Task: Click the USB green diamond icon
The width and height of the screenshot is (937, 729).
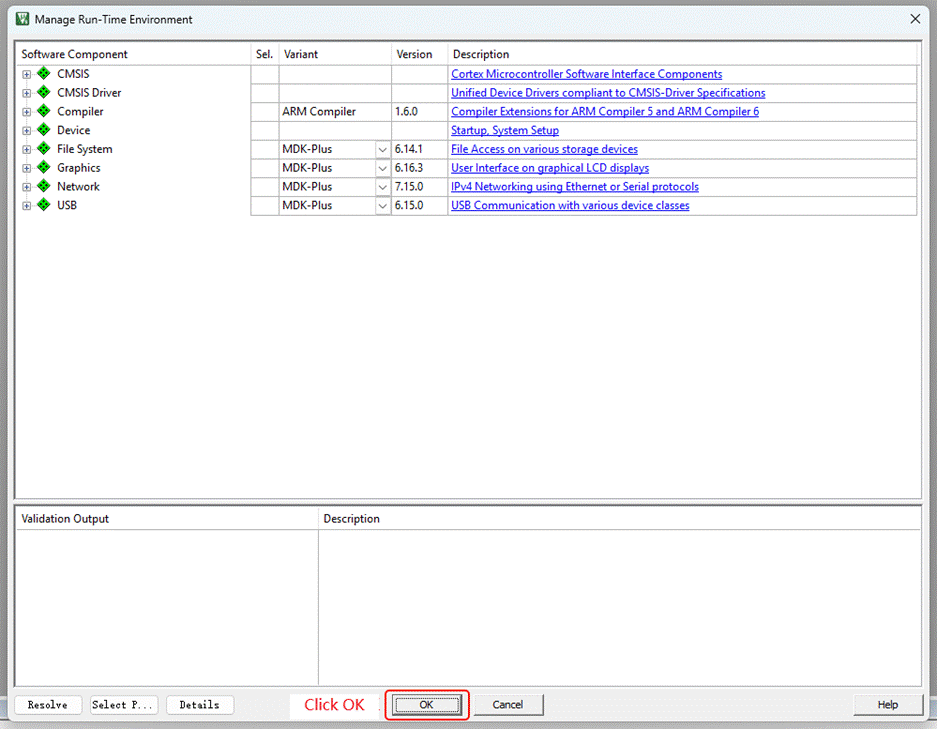Action: [44, 205]
